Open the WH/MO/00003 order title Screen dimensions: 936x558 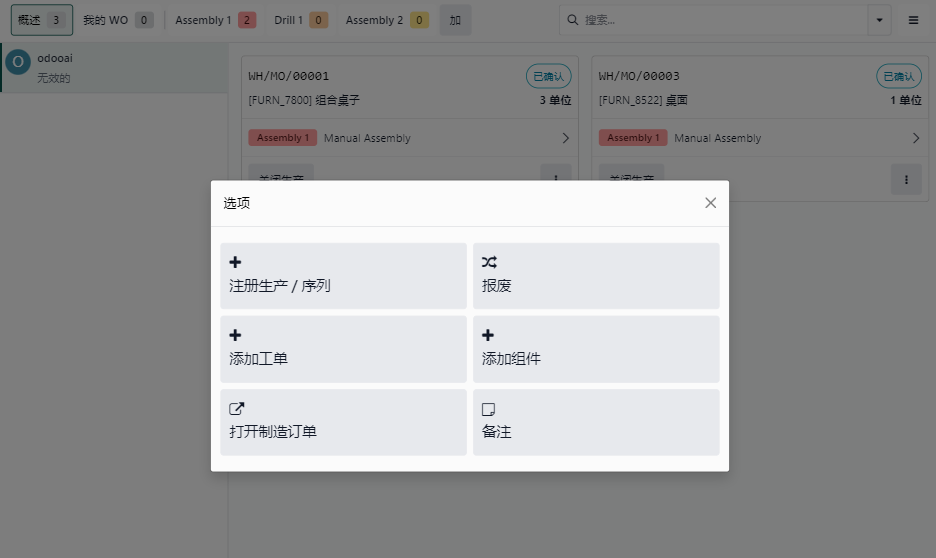click(639, 76)
